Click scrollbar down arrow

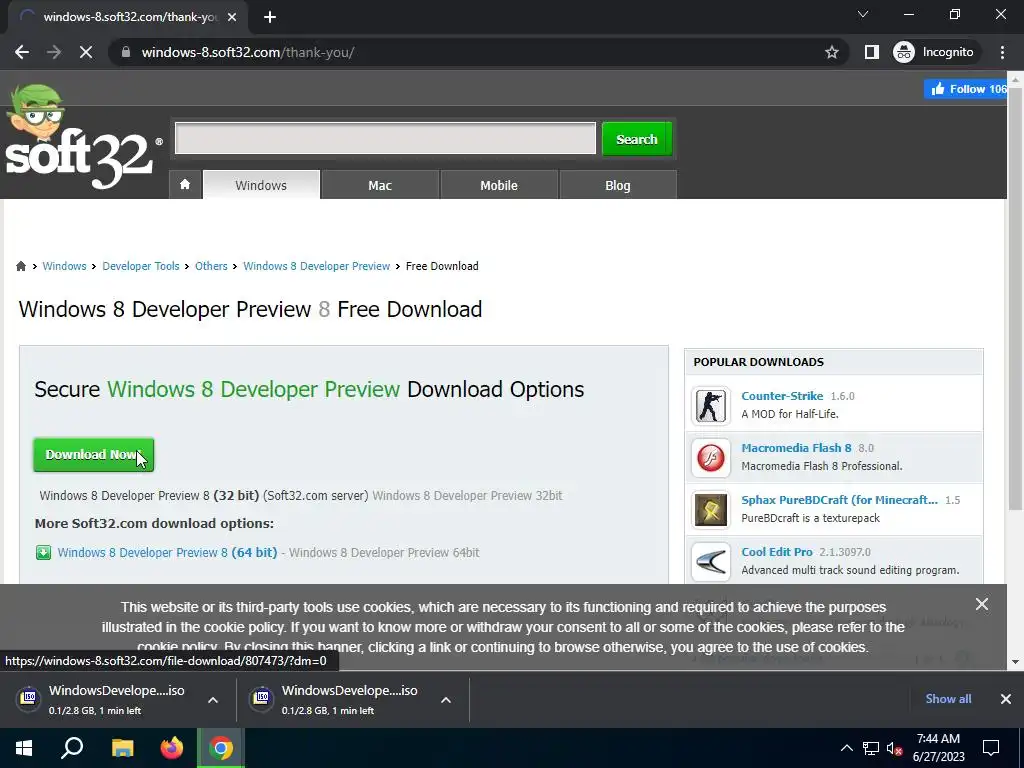tap(1015, 662)
